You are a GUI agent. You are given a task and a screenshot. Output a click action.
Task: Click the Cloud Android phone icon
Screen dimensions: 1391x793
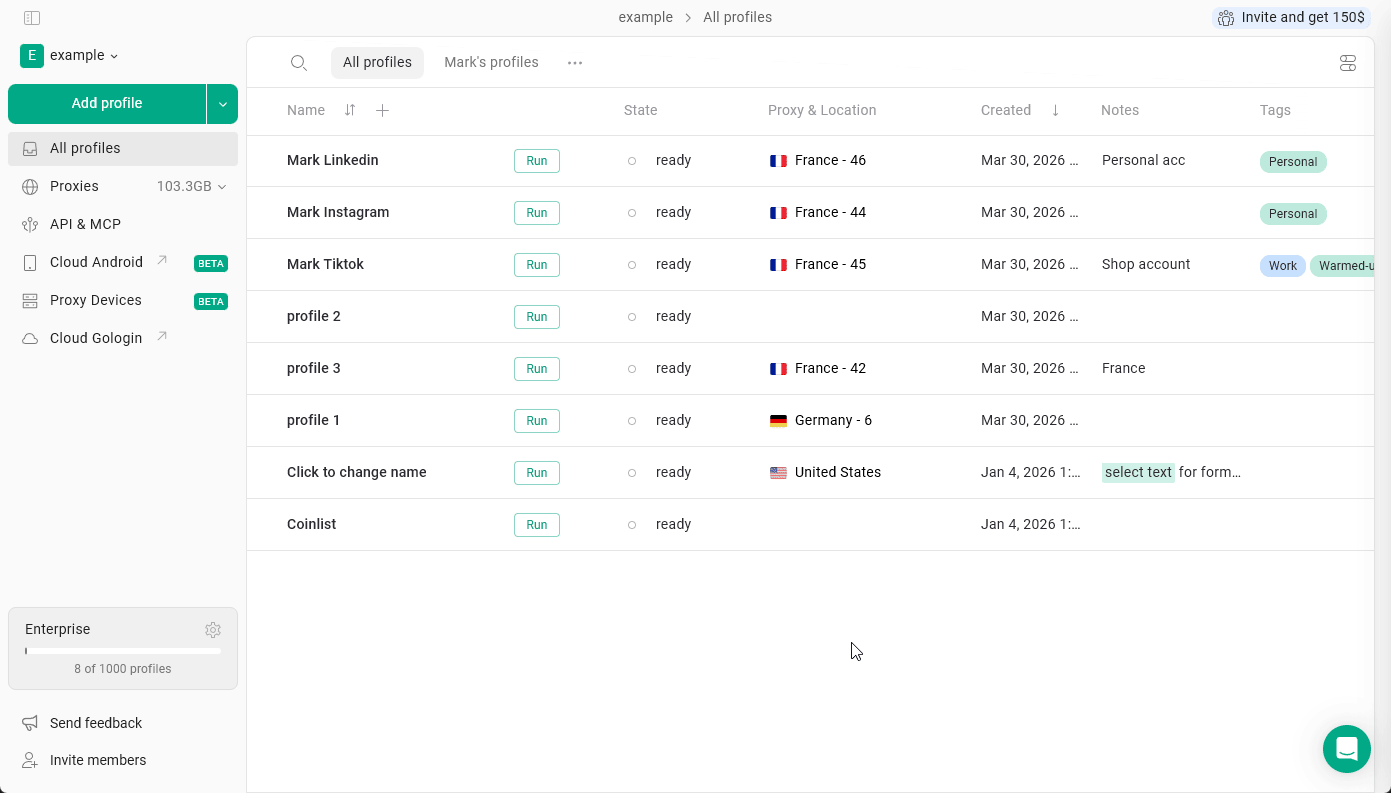tap(31, 262)
